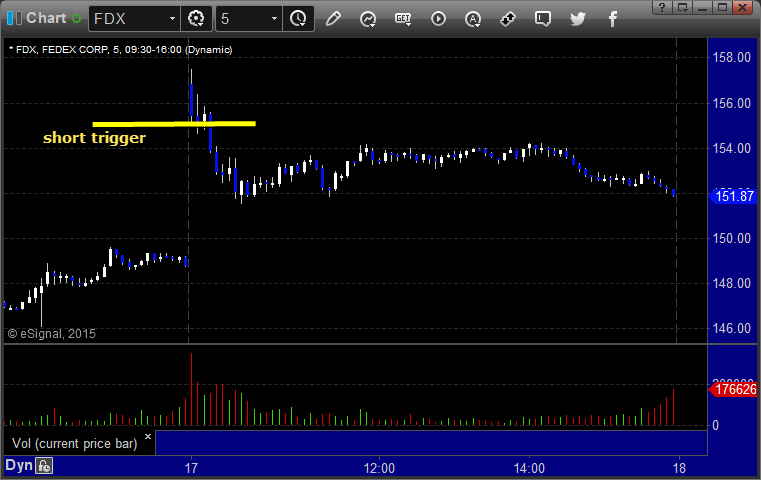Click the help question mark button
The height and width of the screenshot is (480, 761).
pos(662,7)
